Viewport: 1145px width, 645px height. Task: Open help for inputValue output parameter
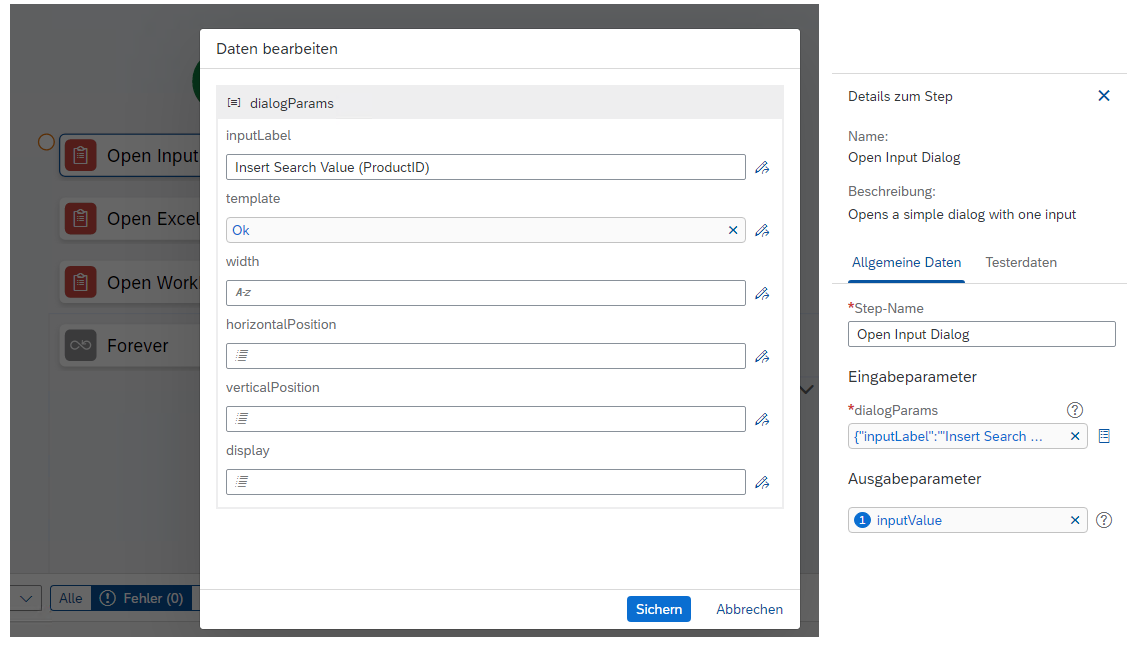tap(1104, 520)
